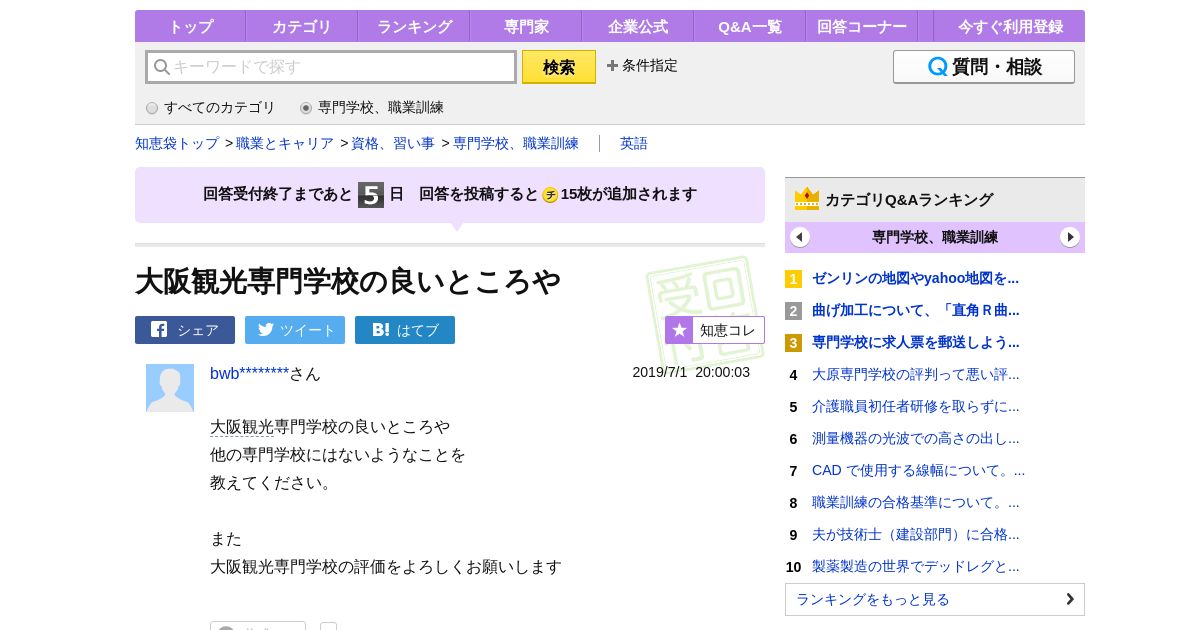Open ranking 2 曲げ加工について link
The image size is (1200, 630).
click(915, 310)
